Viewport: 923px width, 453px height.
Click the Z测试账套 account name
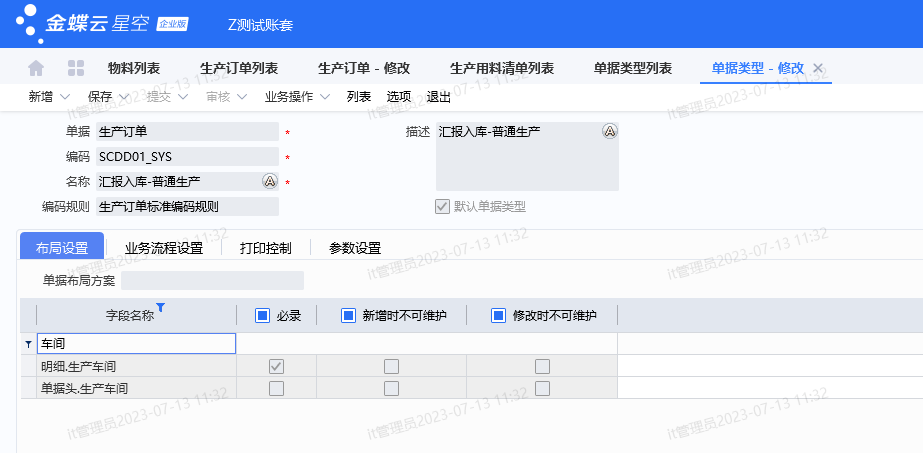click(x=260, y=25)
